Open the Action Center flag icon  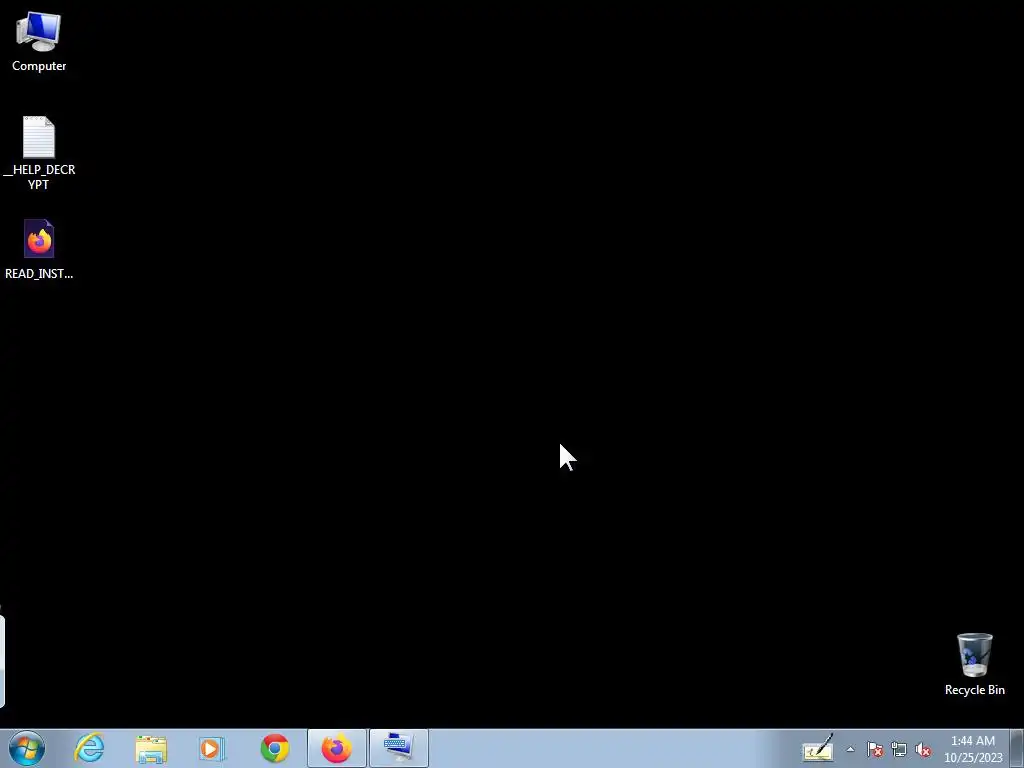coord(875,750)
